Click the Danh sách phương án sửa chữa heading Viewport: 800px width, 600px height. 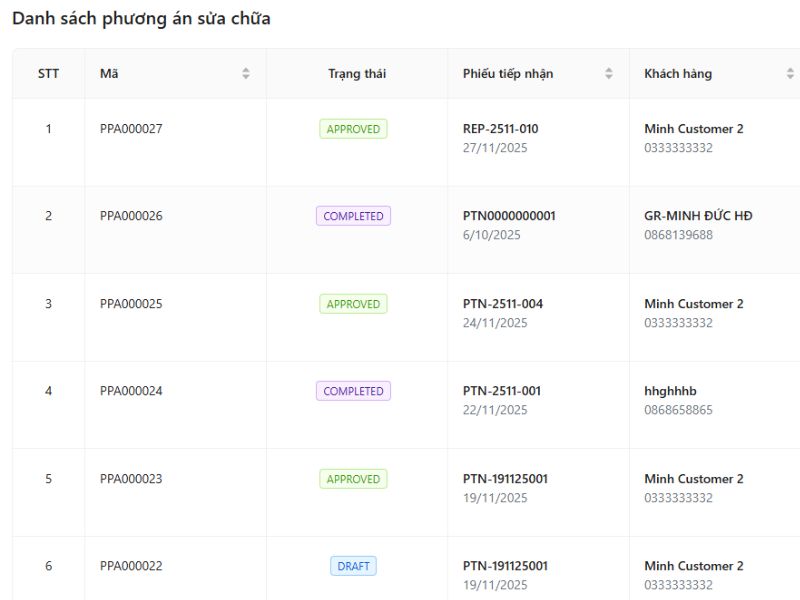(x=141, y=19)
